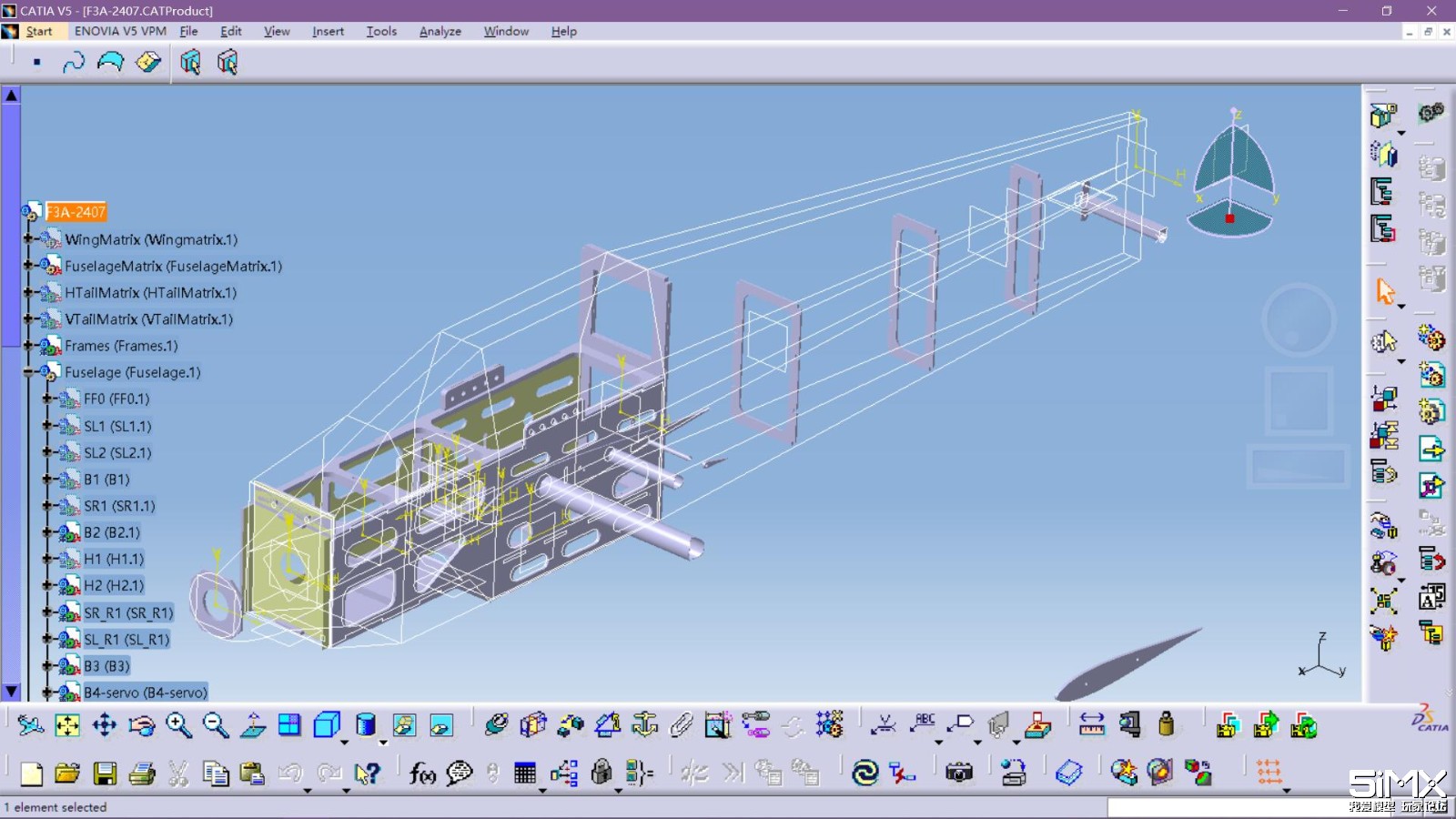Viewport: 1456px width, 819px height.
Task: Click the Zoom Out magnifier icon
Action: [x=216, y=725]
